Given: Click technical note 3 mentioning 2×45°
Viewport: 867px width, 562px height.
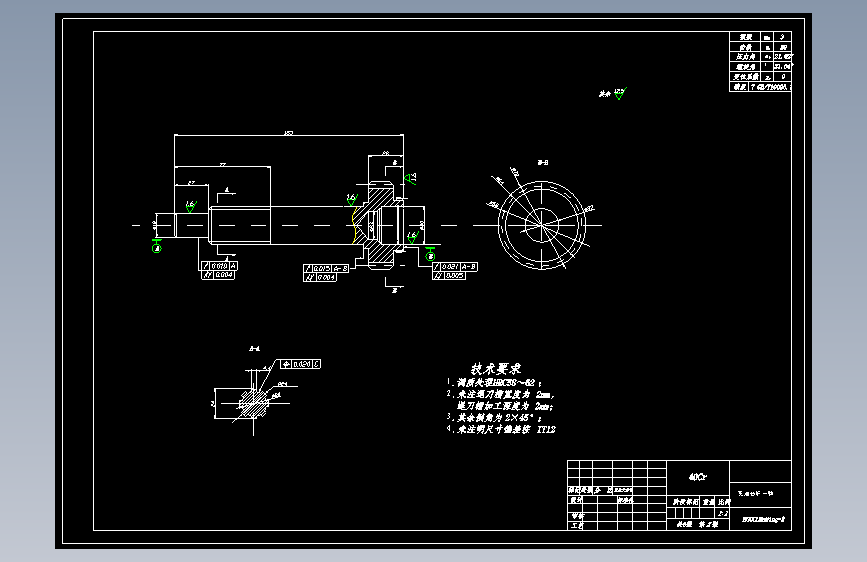Looking at the screenshot, I should pos(494,418).
